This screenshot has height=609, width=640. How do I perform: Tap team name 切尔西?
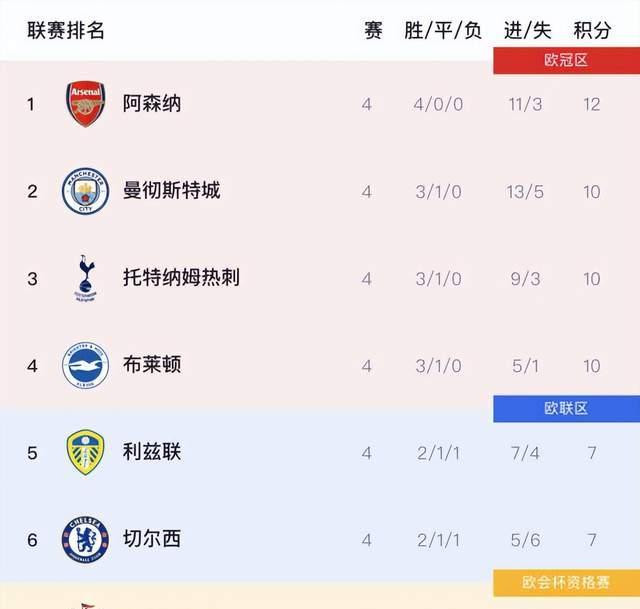tap(152, 539)
